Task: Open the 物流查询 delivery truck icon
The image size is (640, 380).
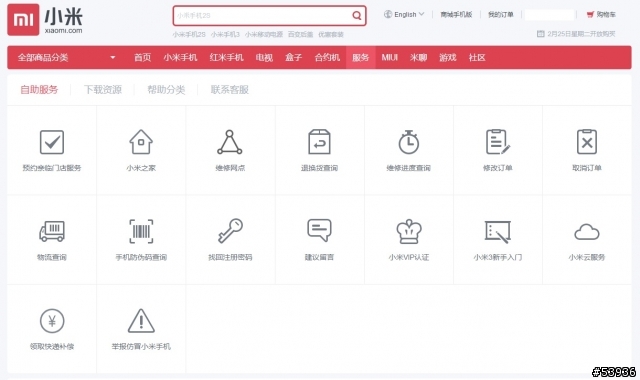Action: coord(52,231)
